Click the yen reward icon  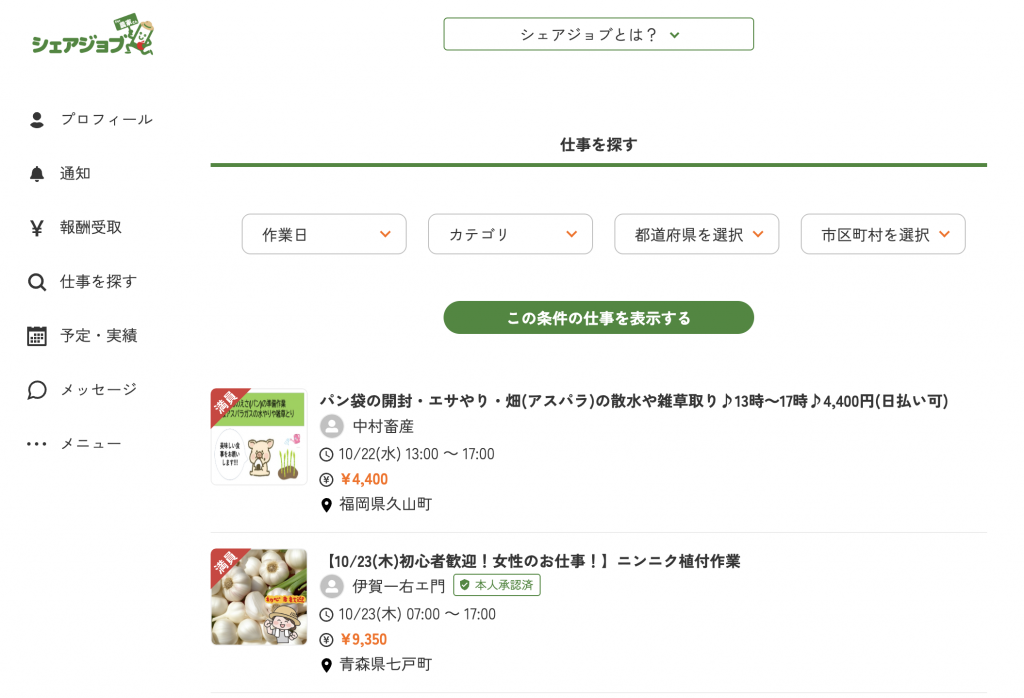pos(37,228)
